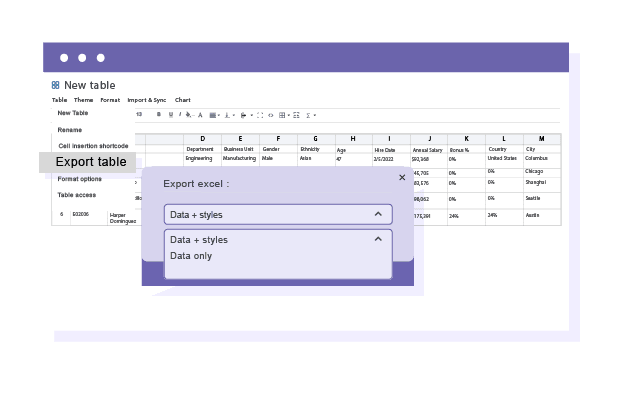Click chevron in the opened options list
Viewport: 630px width, 396px height.
coord(378,239)
